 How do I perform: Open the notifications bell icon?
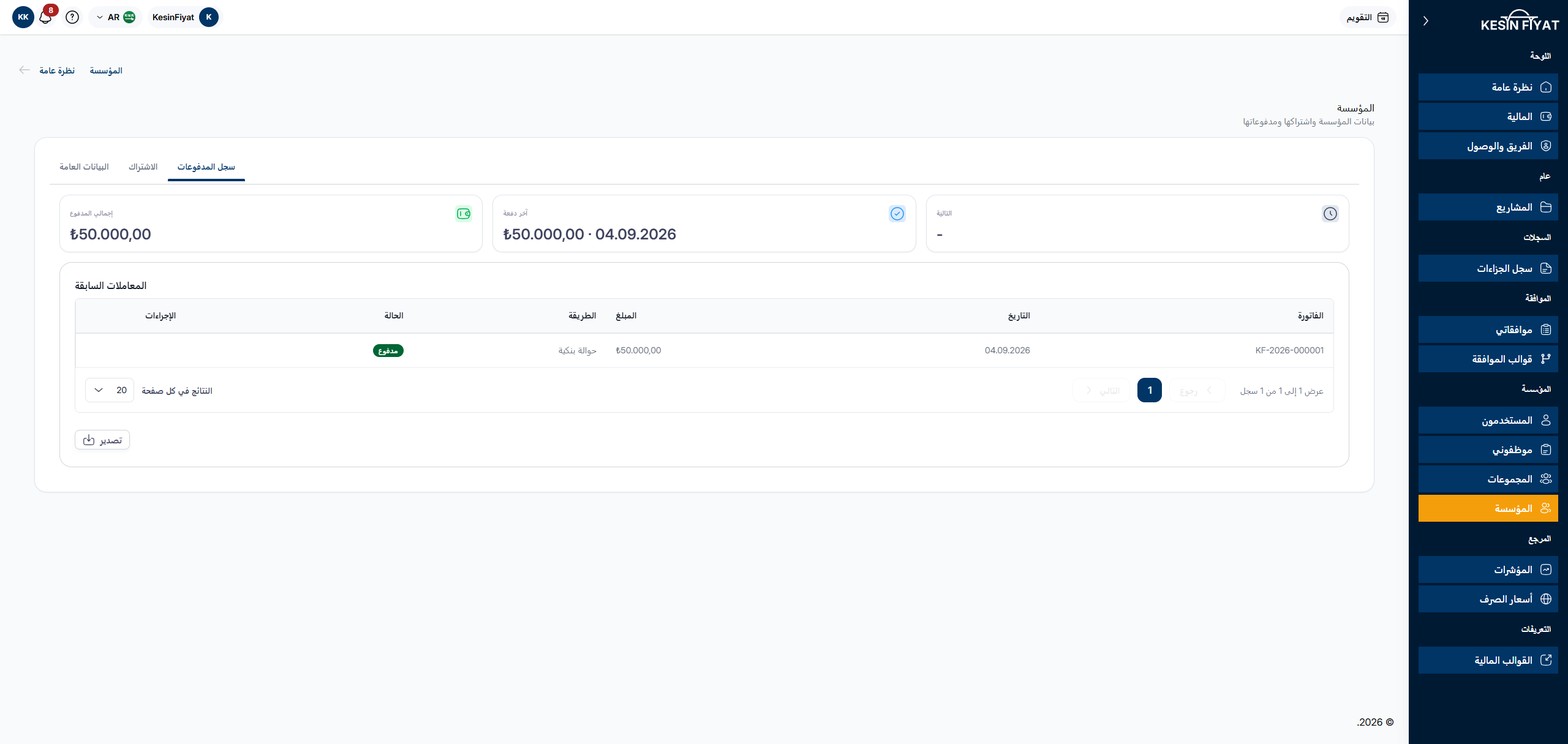pyautogui.click(x=45, y=17)
